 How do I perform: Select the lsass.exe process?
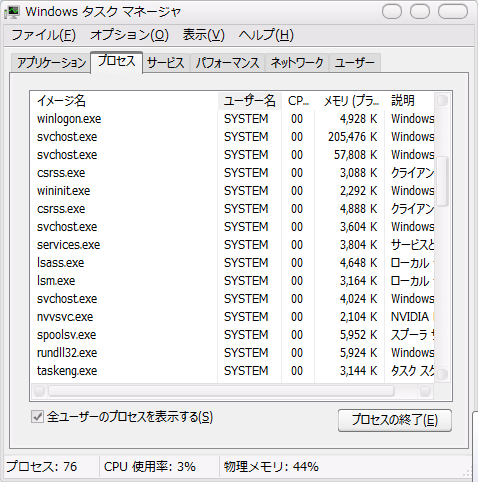233,263
